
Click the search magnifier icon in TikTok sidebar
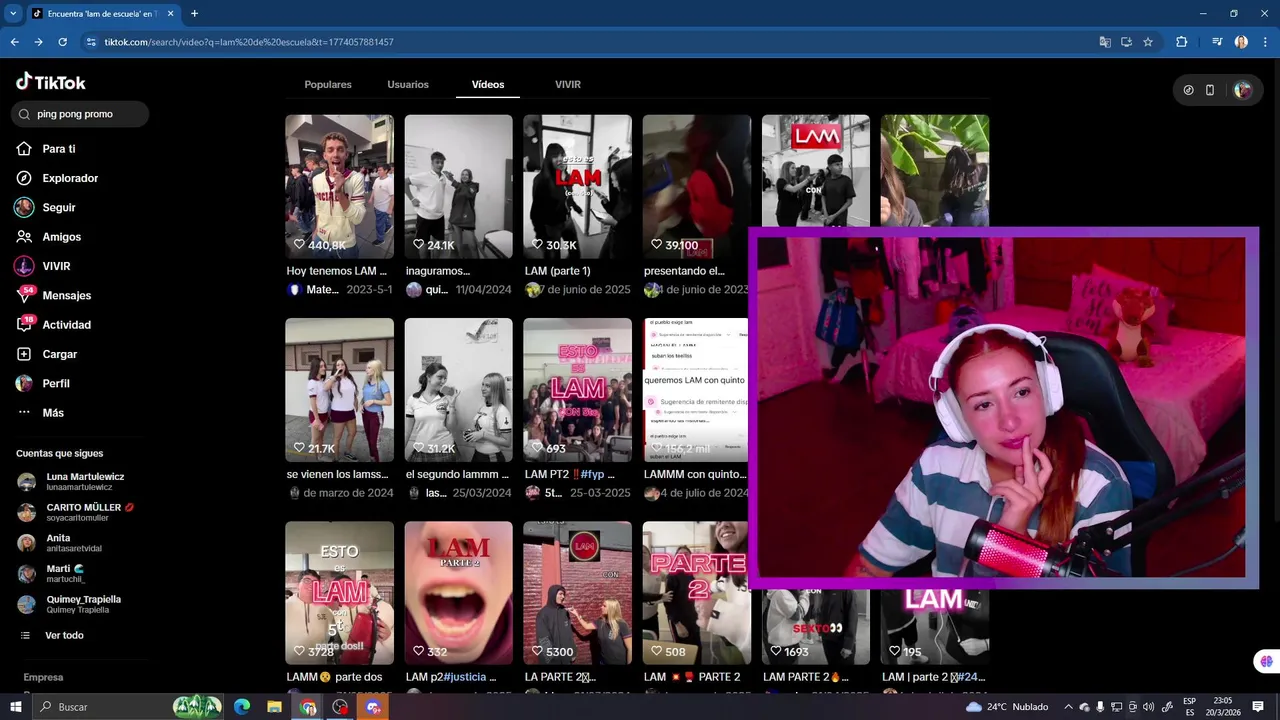24,114
